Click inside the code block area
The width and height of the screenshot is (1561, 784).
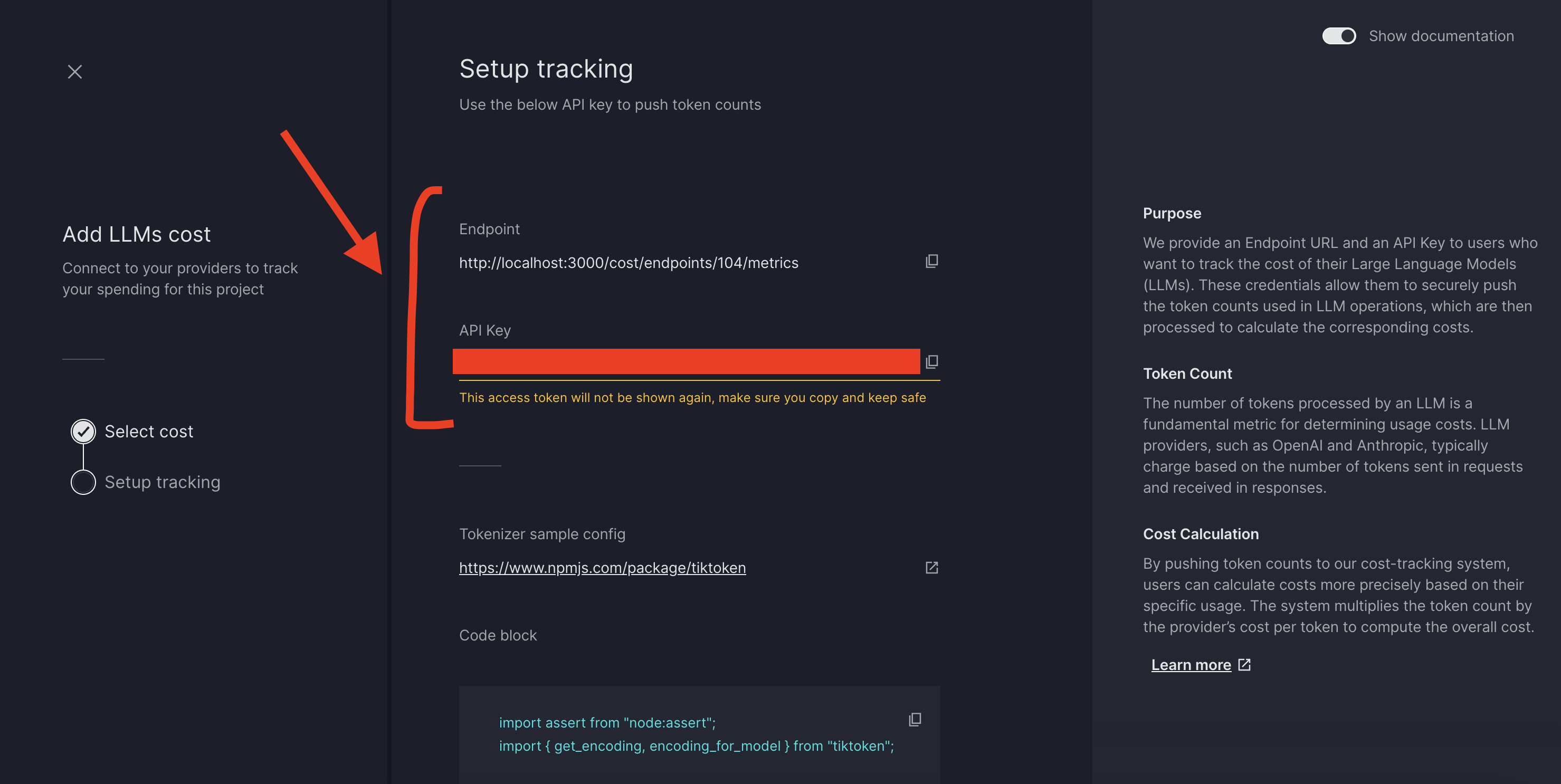coord(697,733)
